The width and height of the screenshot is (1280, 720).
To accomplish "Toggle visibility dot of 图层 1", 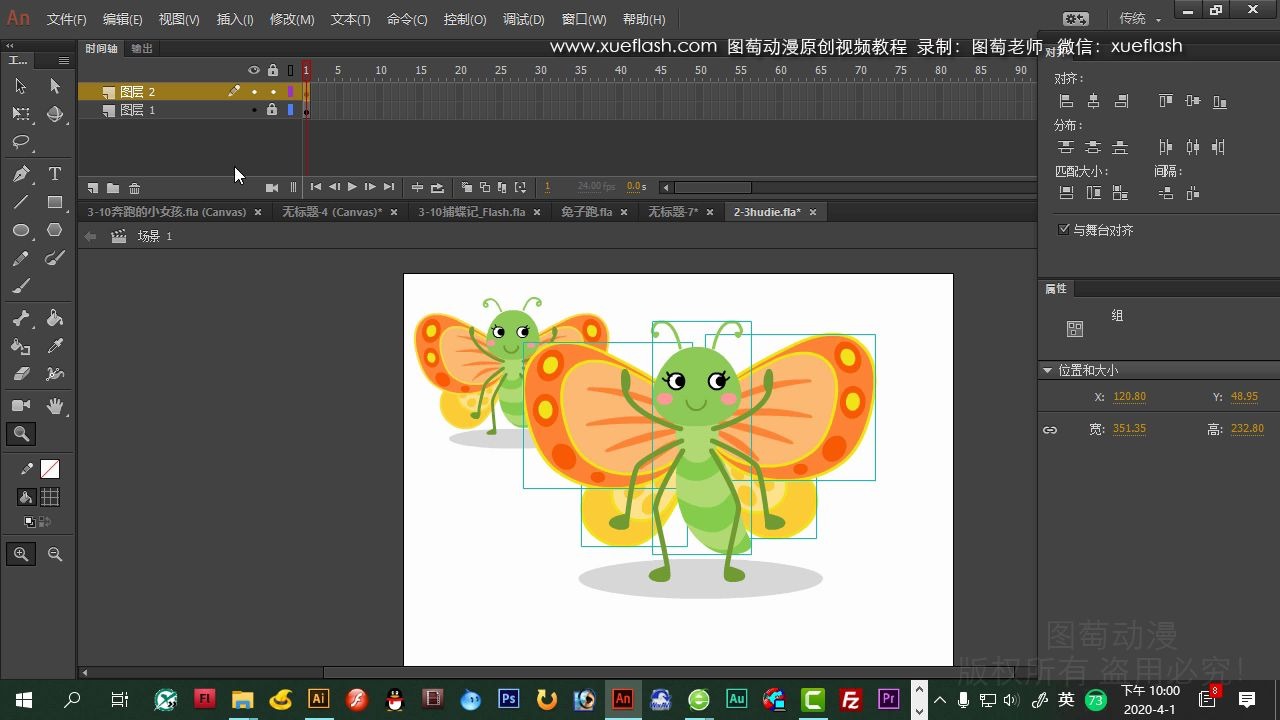I will (254, 110).
